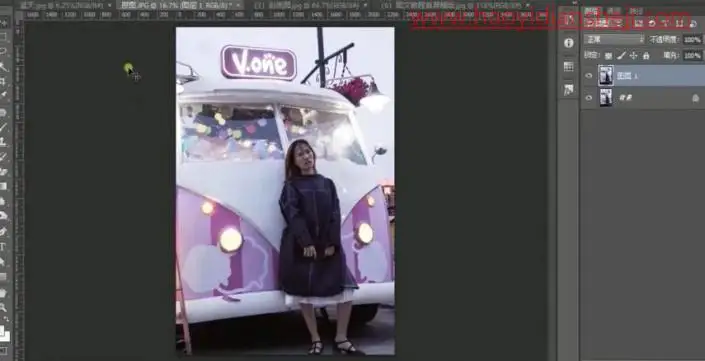This screenshot has width=705, height=361.
Task: Open the 正常 blend mode dropdown
Action: [614, 40]
